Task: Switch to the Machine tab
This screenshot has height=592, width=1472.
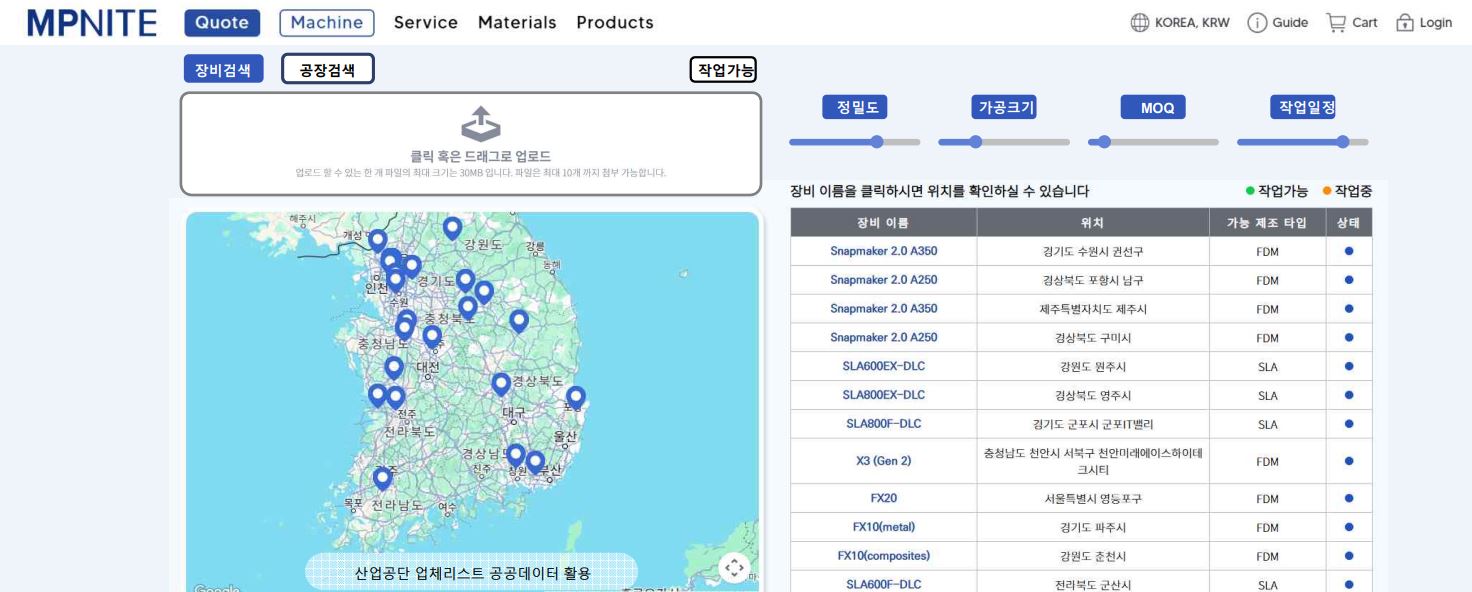Action: (x=327, y=22)
